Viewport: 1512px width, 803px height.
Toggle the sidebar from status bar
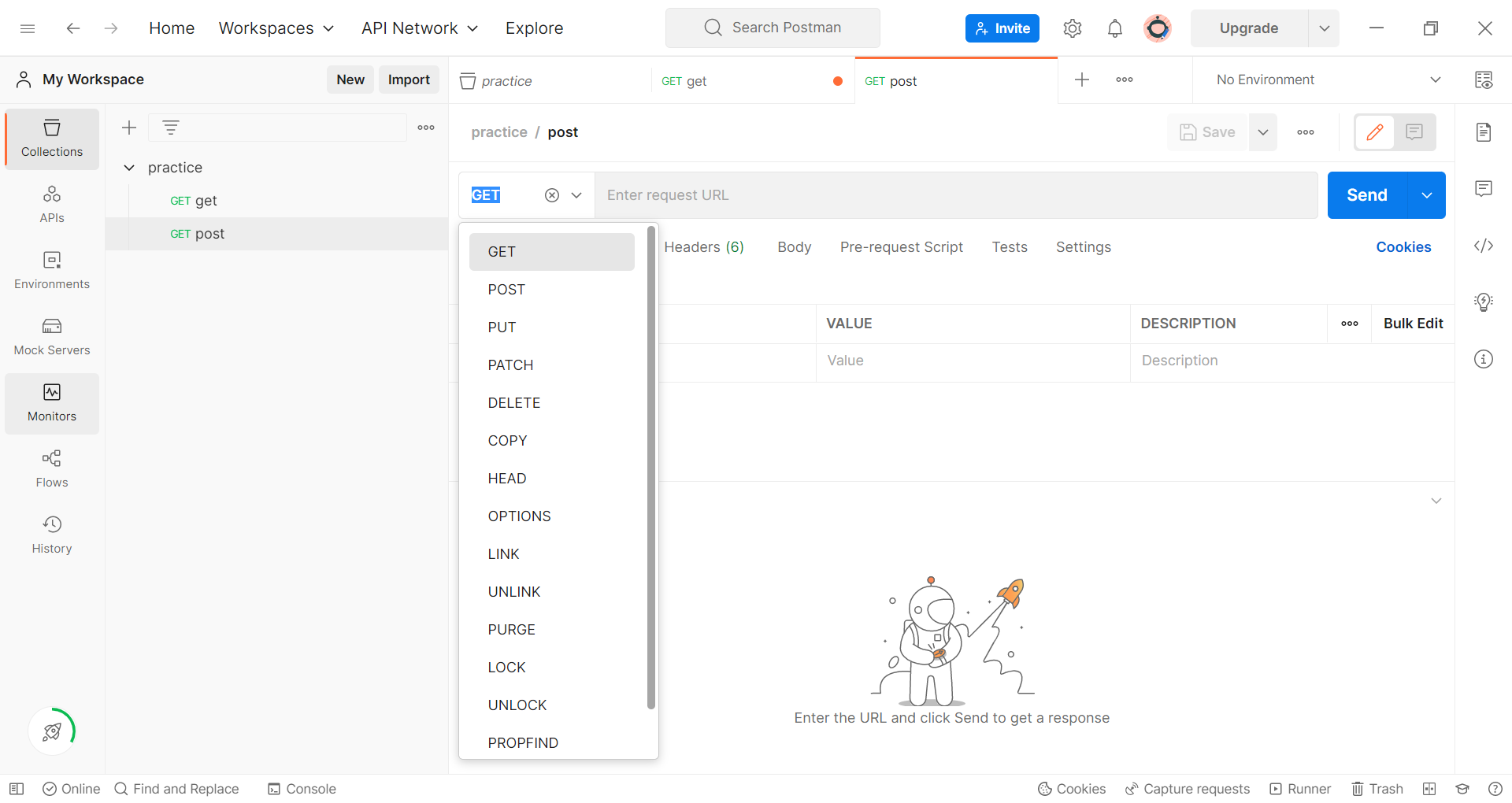(x=17, y=789)
